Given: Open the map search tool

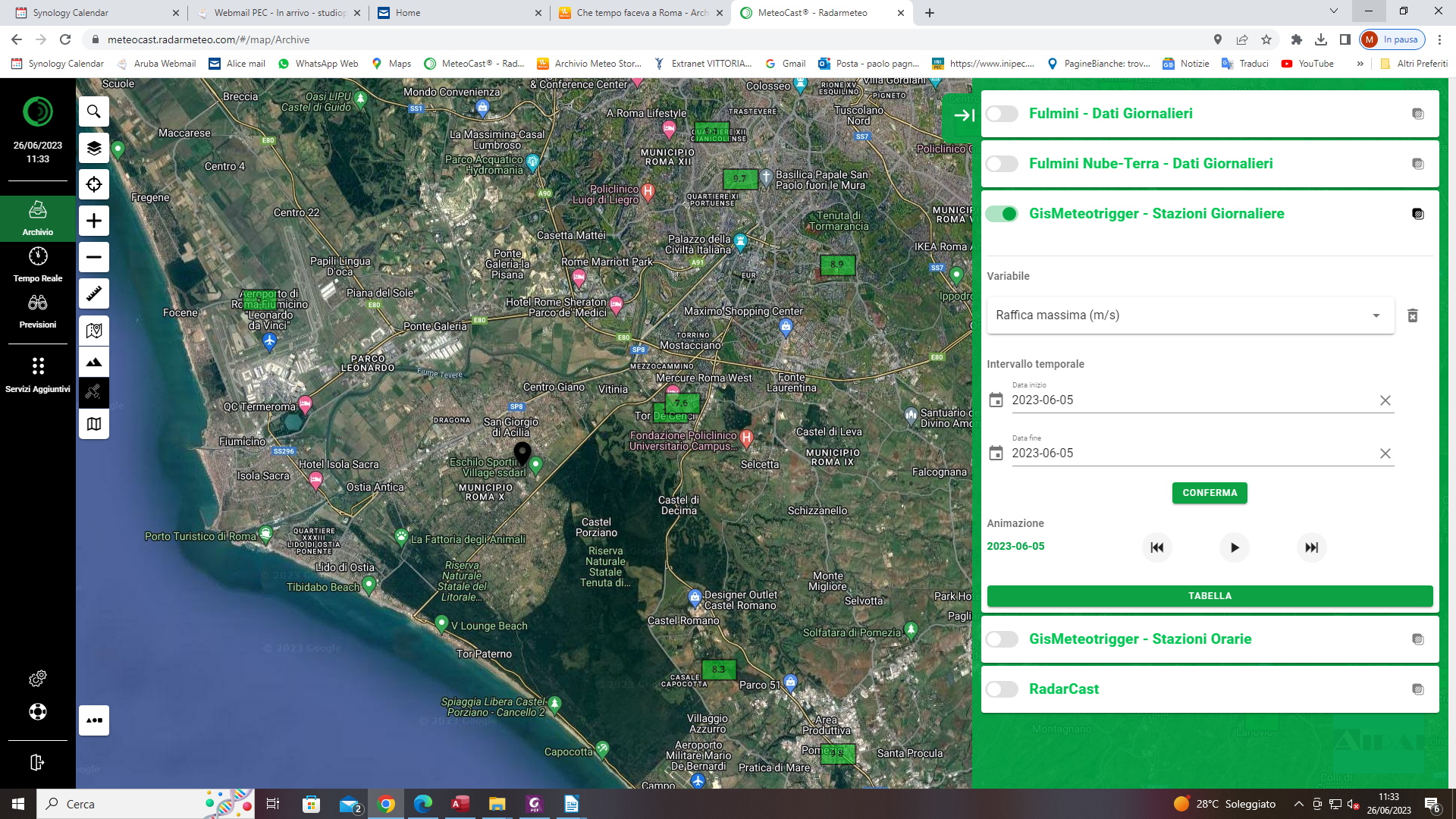Looking at the screenshot, I should tap(94, 111).
